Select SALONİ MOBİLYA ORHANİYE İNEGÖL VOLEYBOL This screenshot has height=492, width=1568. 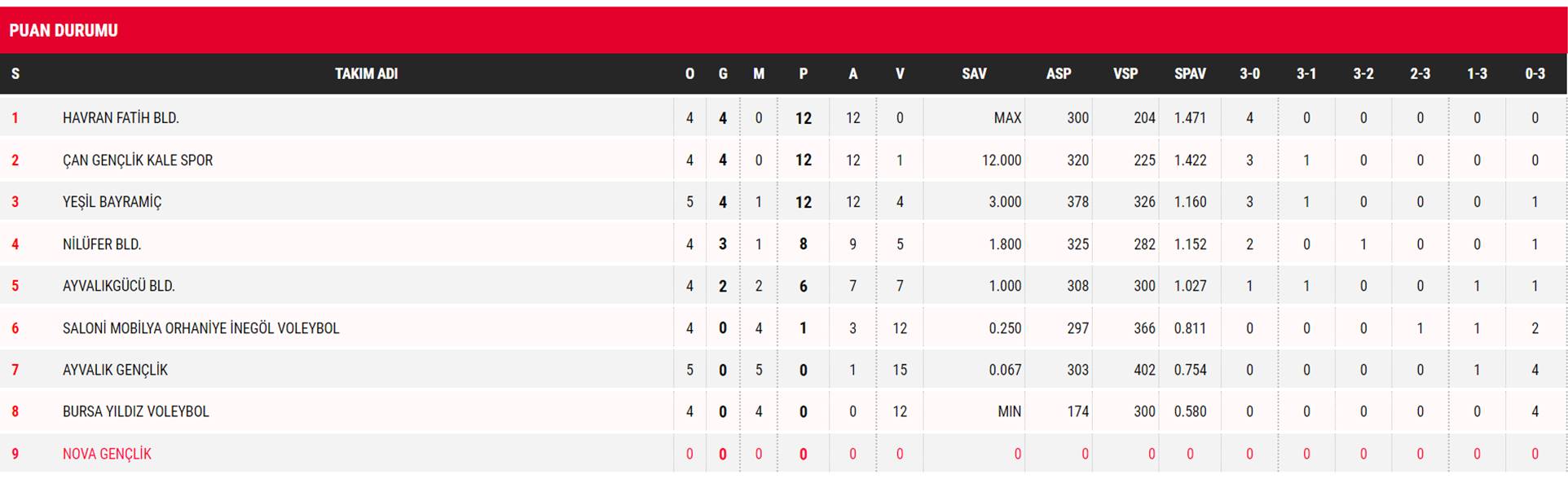[x=200, y=328]
